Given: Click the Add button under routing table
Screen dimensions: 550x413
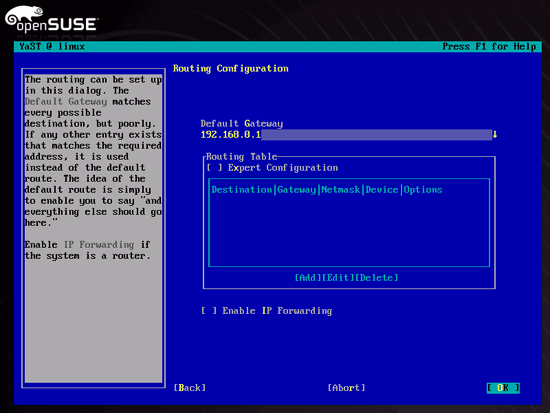Looking at the screenshot, I should (x=308, y=278).
